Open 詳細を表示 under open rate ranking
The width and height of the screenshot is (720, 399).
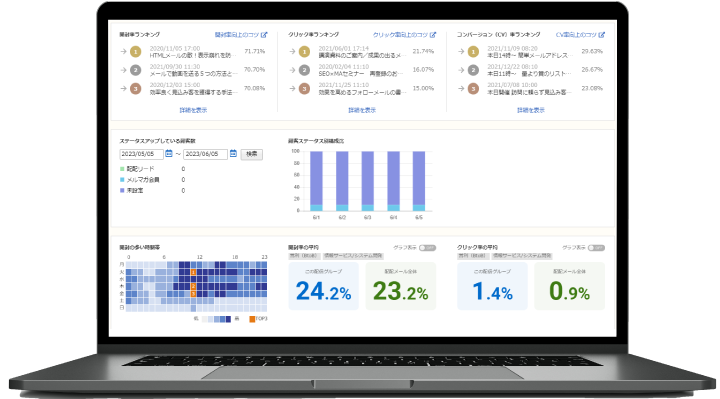tap(193, 110)
